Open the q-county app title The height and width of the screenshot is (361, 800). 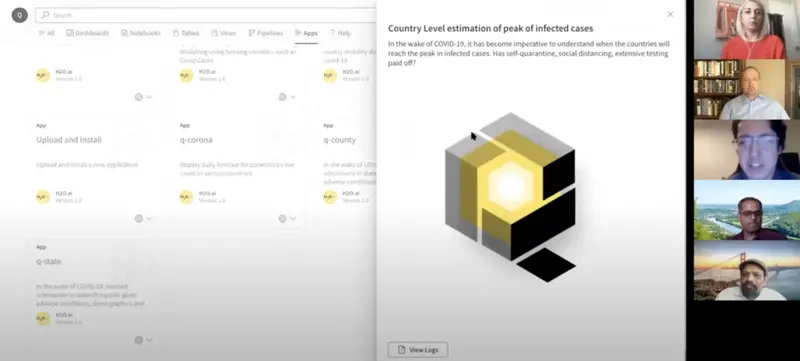point(339,140)
